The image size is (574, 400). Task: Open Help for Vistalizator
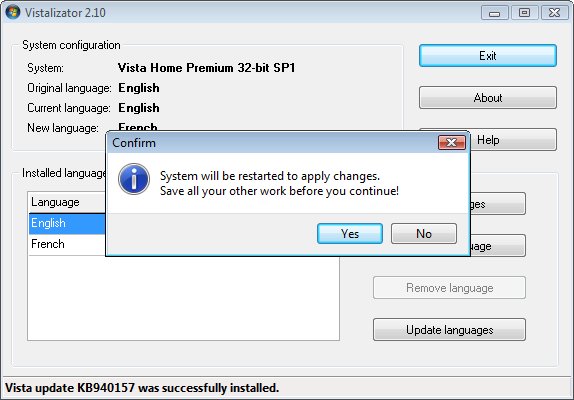tap(512, 139)
